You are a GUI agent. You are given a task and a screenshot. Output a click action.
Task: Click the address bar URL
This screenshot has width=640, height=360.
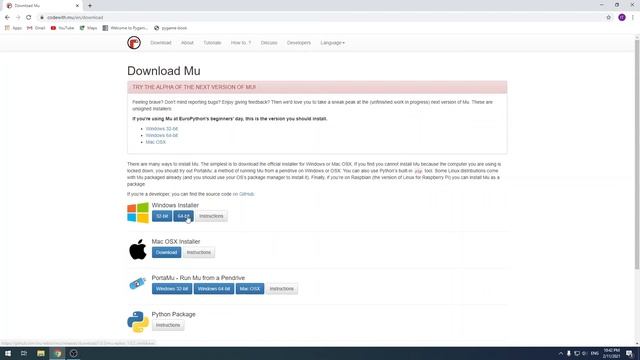(75, 18)
